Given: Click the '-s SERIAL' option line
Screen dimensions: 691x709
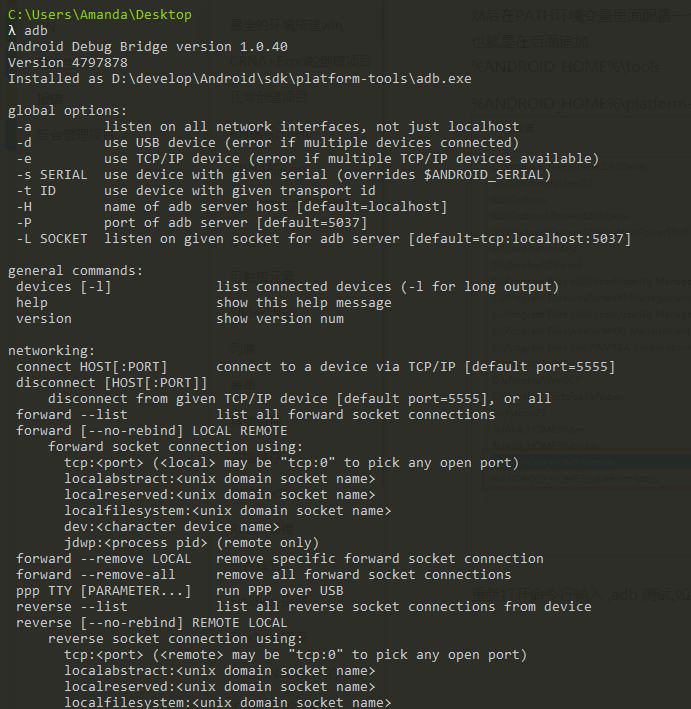Looking at the screenshot, I should 283,175.
